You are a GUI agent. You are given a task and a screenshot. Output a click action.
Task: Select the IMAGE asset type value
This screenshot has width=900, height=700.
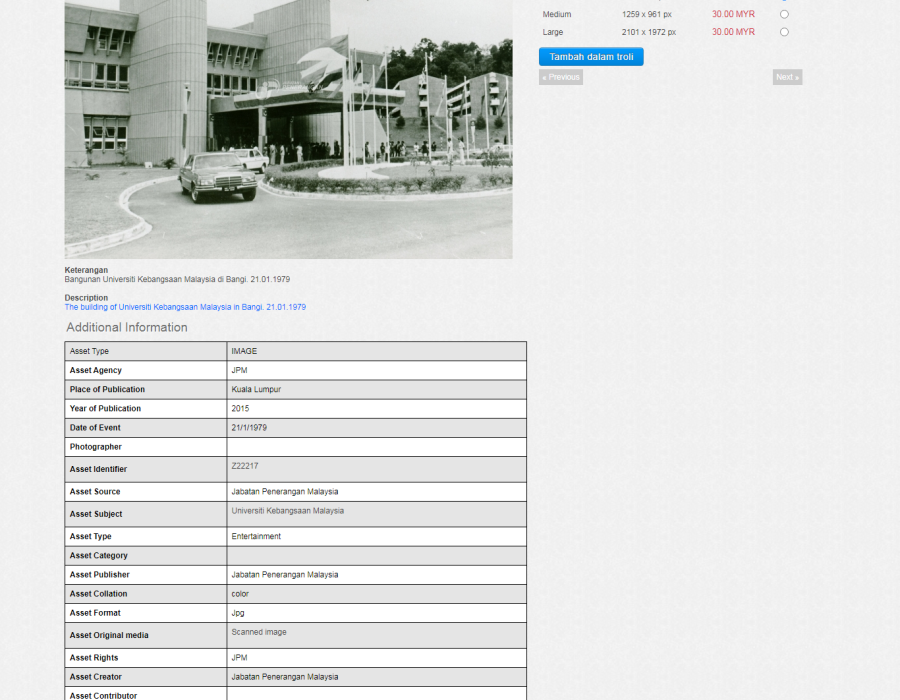[x=244, y=351]
